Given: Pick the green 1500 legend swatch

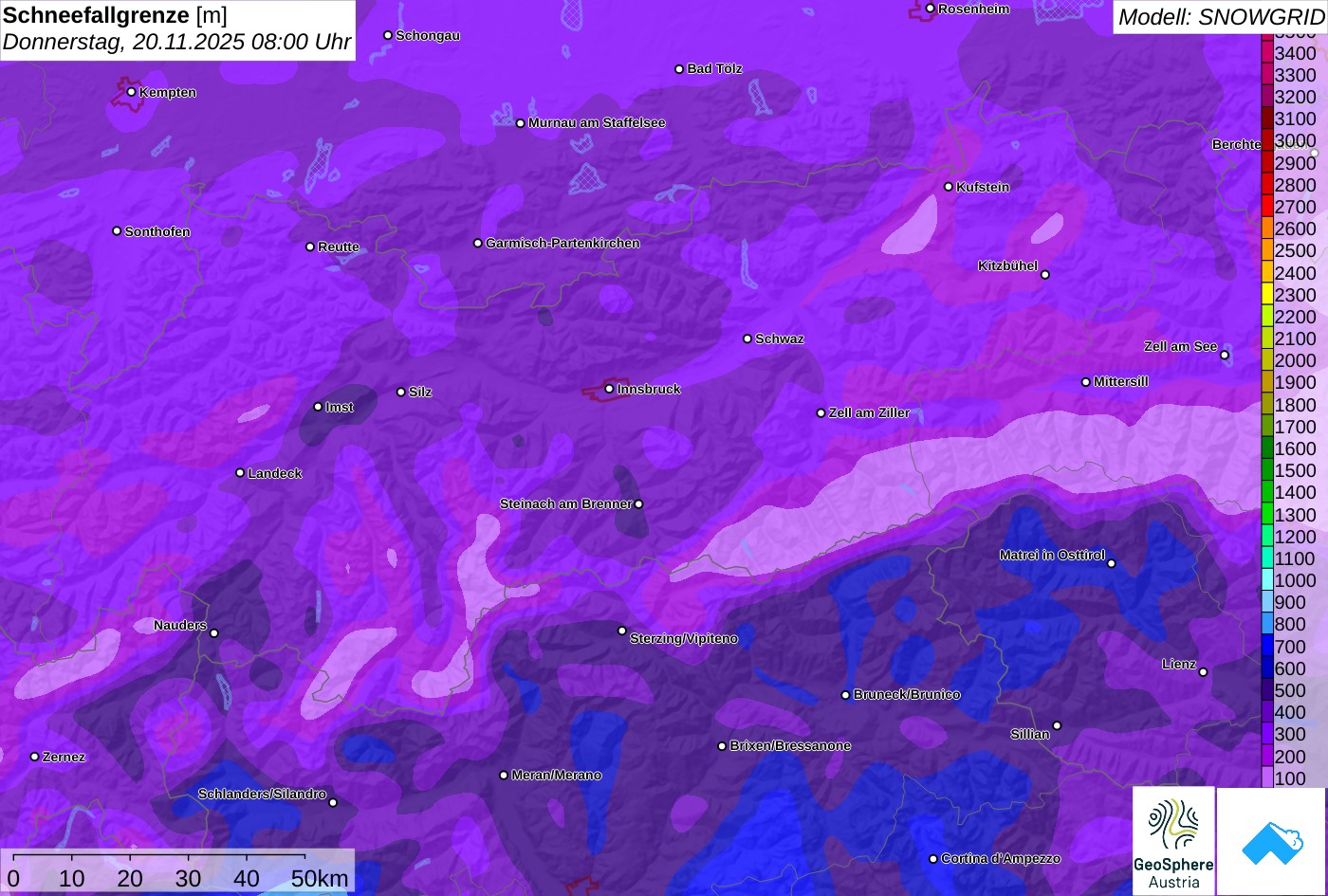Looking at the screenshot, I should click(1266, 470).
